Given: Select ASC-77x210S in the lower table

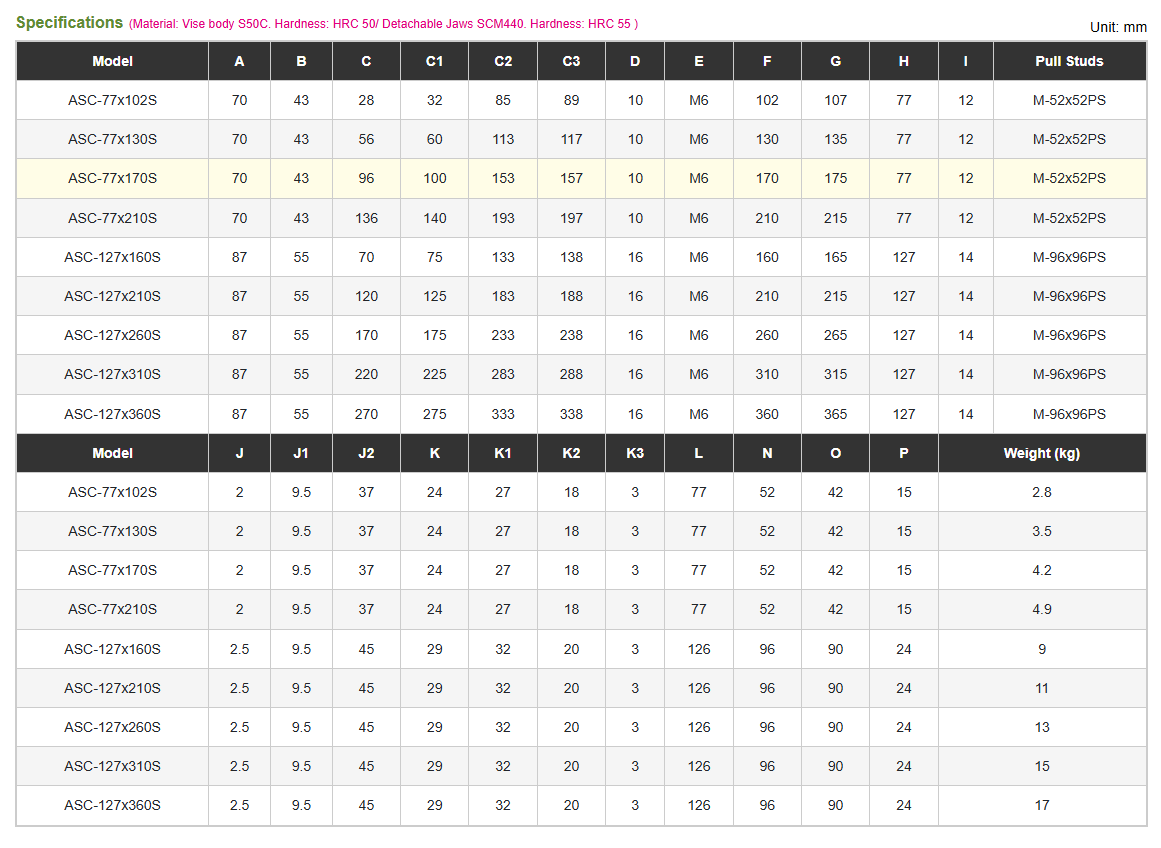Looking at the screenshot, I should pyautogui.click(x=113, y=610).
